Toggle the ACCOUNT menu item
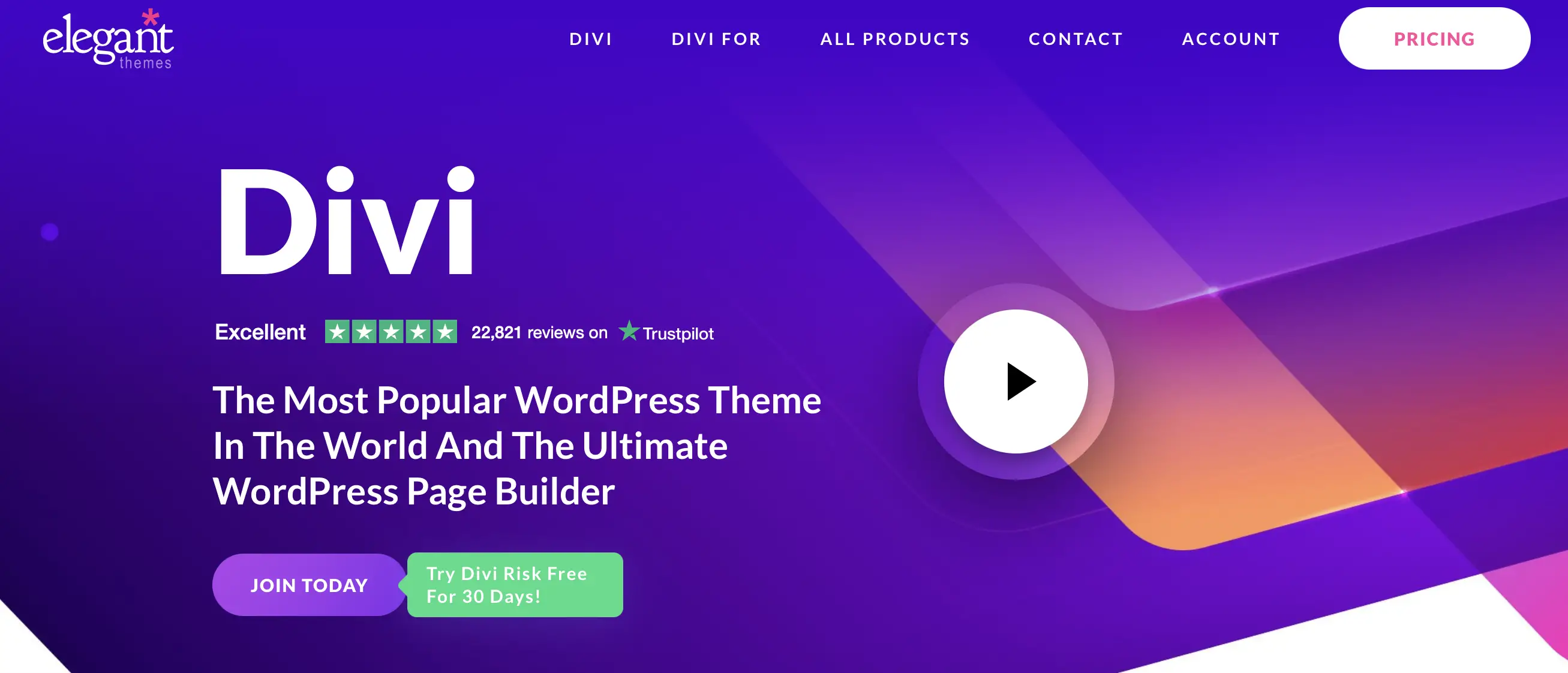This screenshot has height=673, width=1568. click(1229, 38)
